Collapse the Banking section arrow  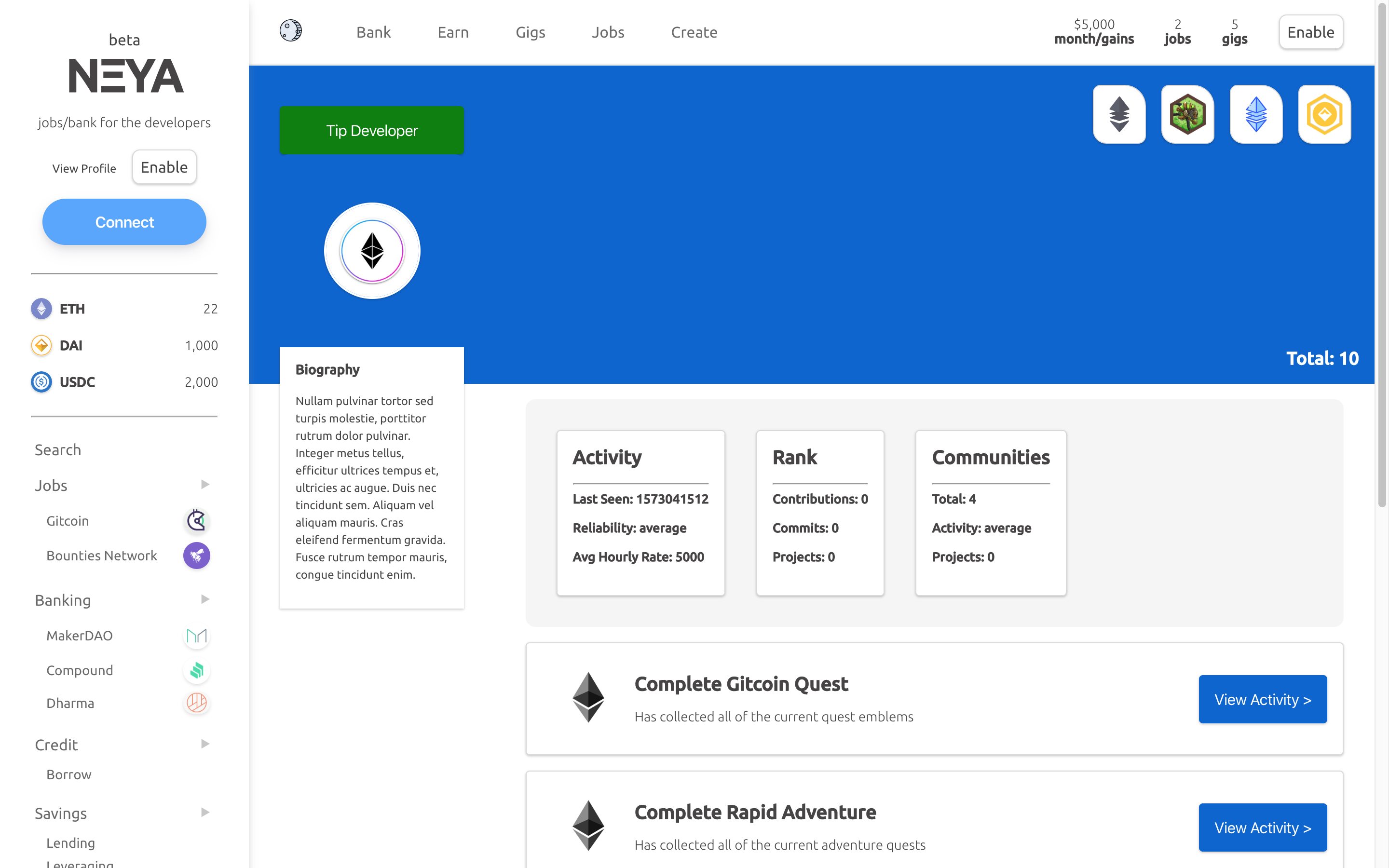(x=205, y=599)
